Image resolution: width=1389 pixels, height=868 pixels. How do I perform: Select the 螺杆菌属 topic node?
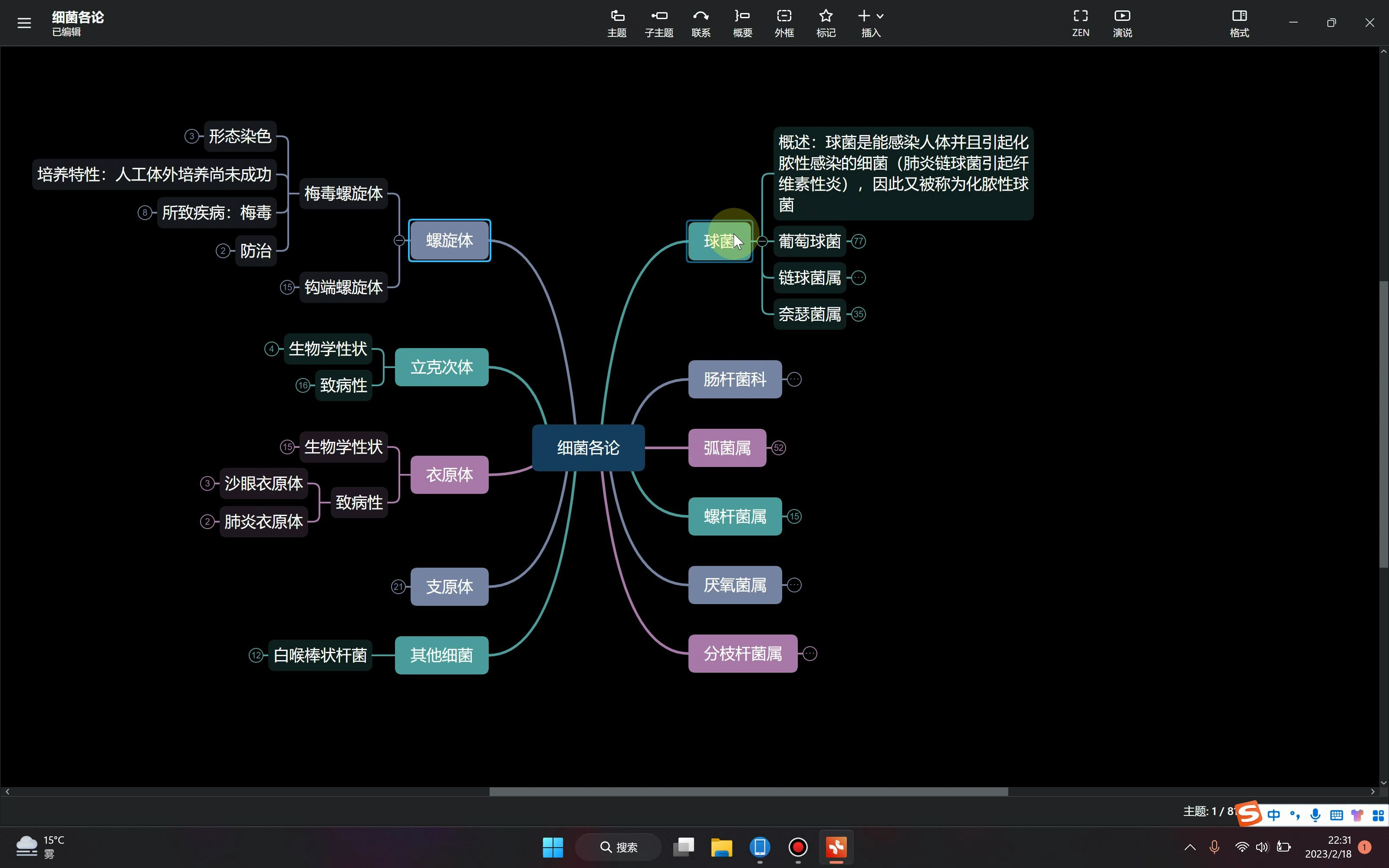pos(735,516)
